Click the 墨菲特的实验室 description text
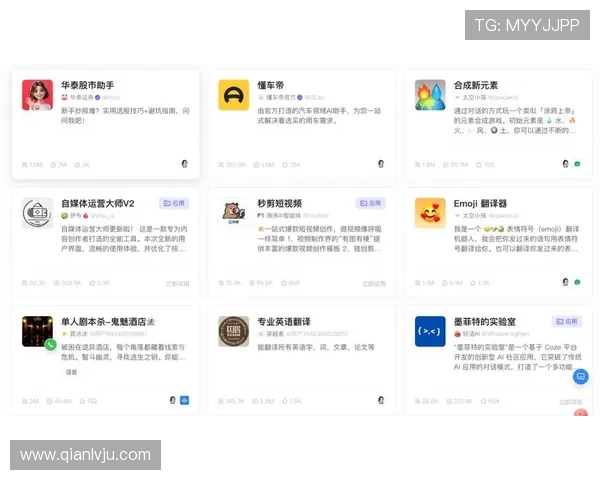The height and width of the screenshot is (480, 600). coord(517,357)
